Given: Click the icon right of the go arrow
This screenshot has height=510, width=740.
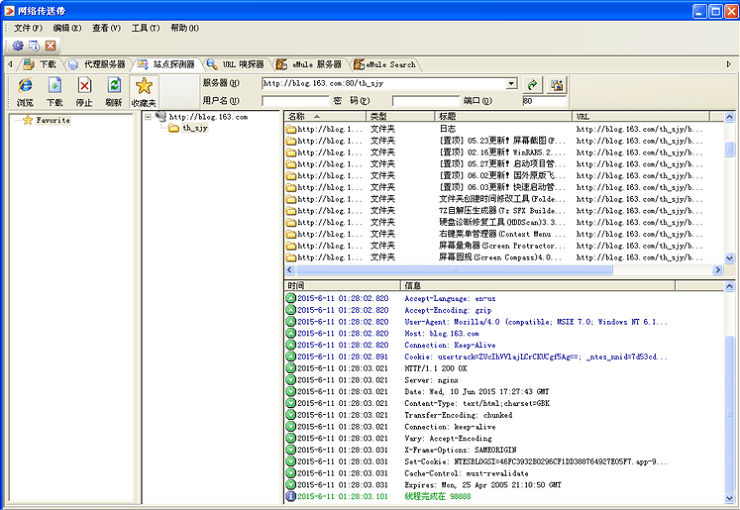Looking at the screenshot, I should [557, 84].
